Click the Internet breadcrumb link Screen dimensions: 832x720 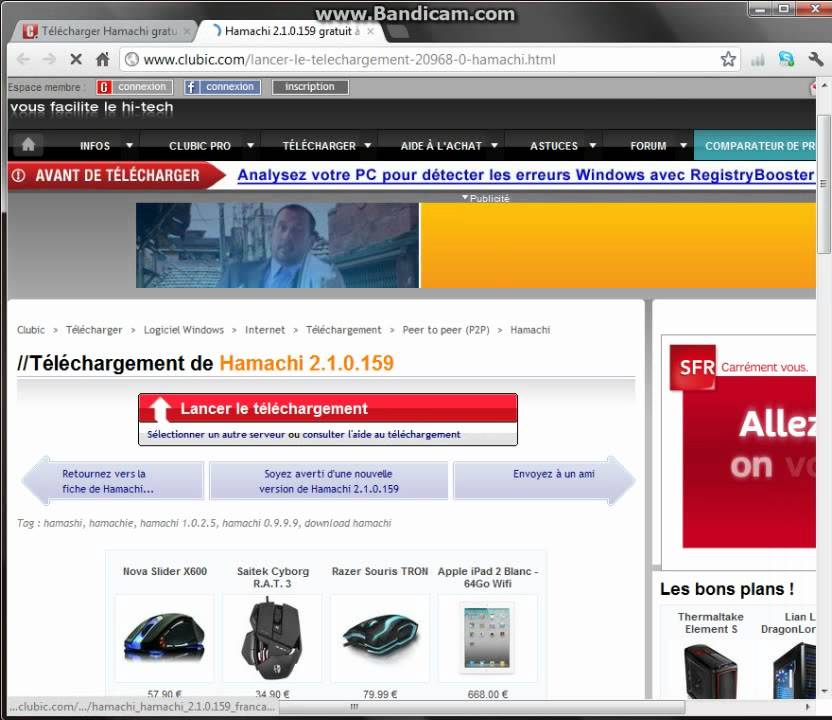265,330
